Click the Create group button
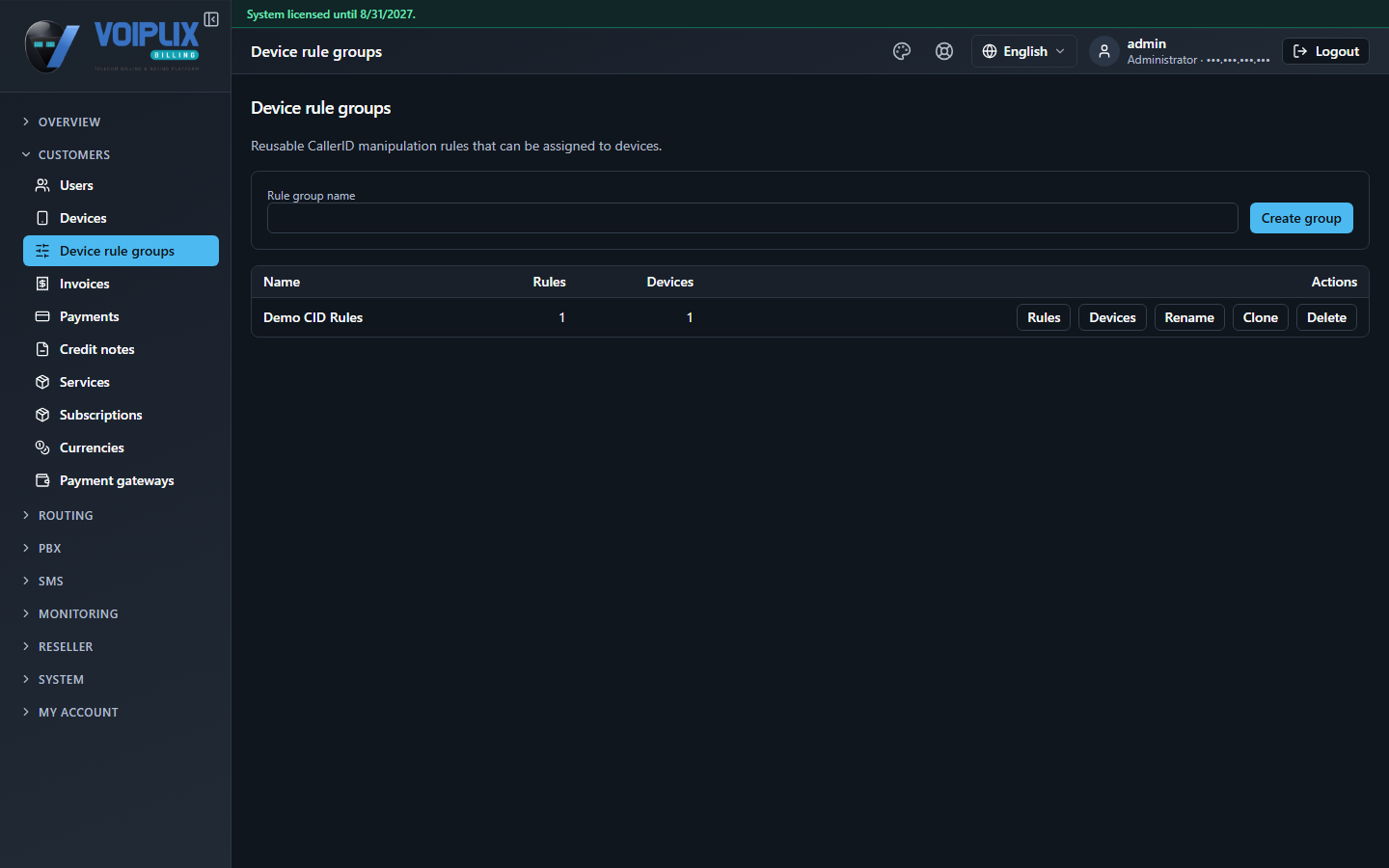 point(1301,218)
